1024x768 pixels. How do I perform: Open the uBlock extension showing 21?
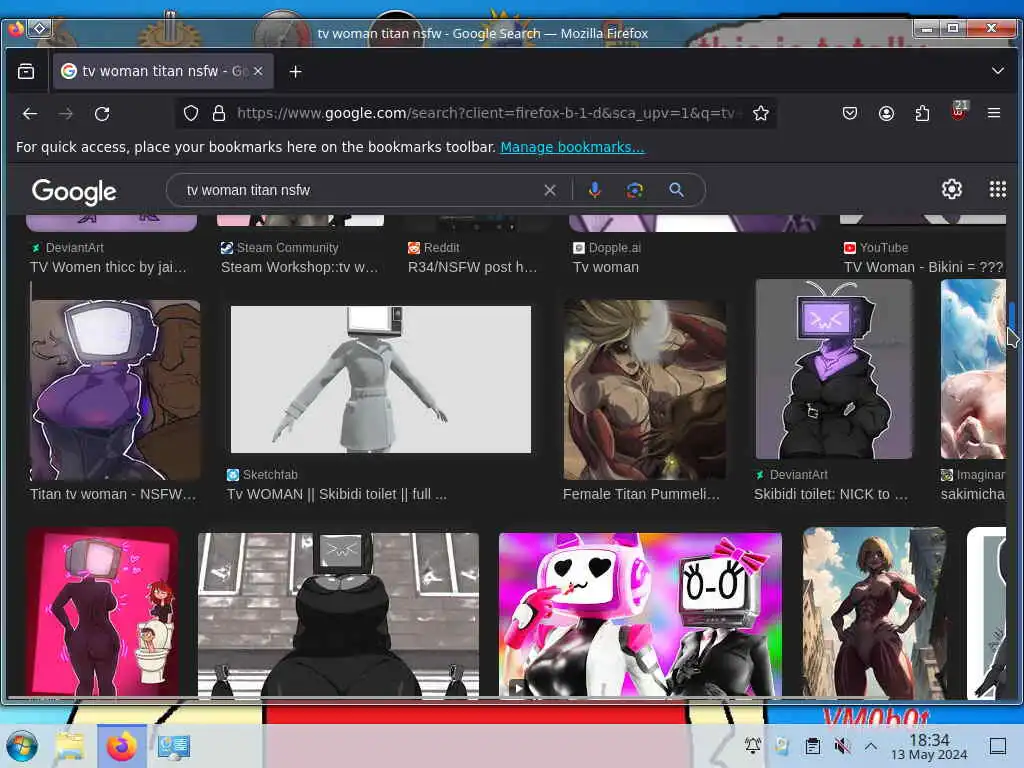(959, 112)
